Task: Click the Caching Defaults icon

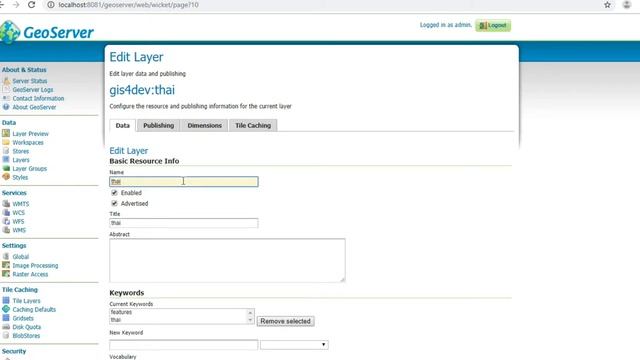Action: point(6,309)
